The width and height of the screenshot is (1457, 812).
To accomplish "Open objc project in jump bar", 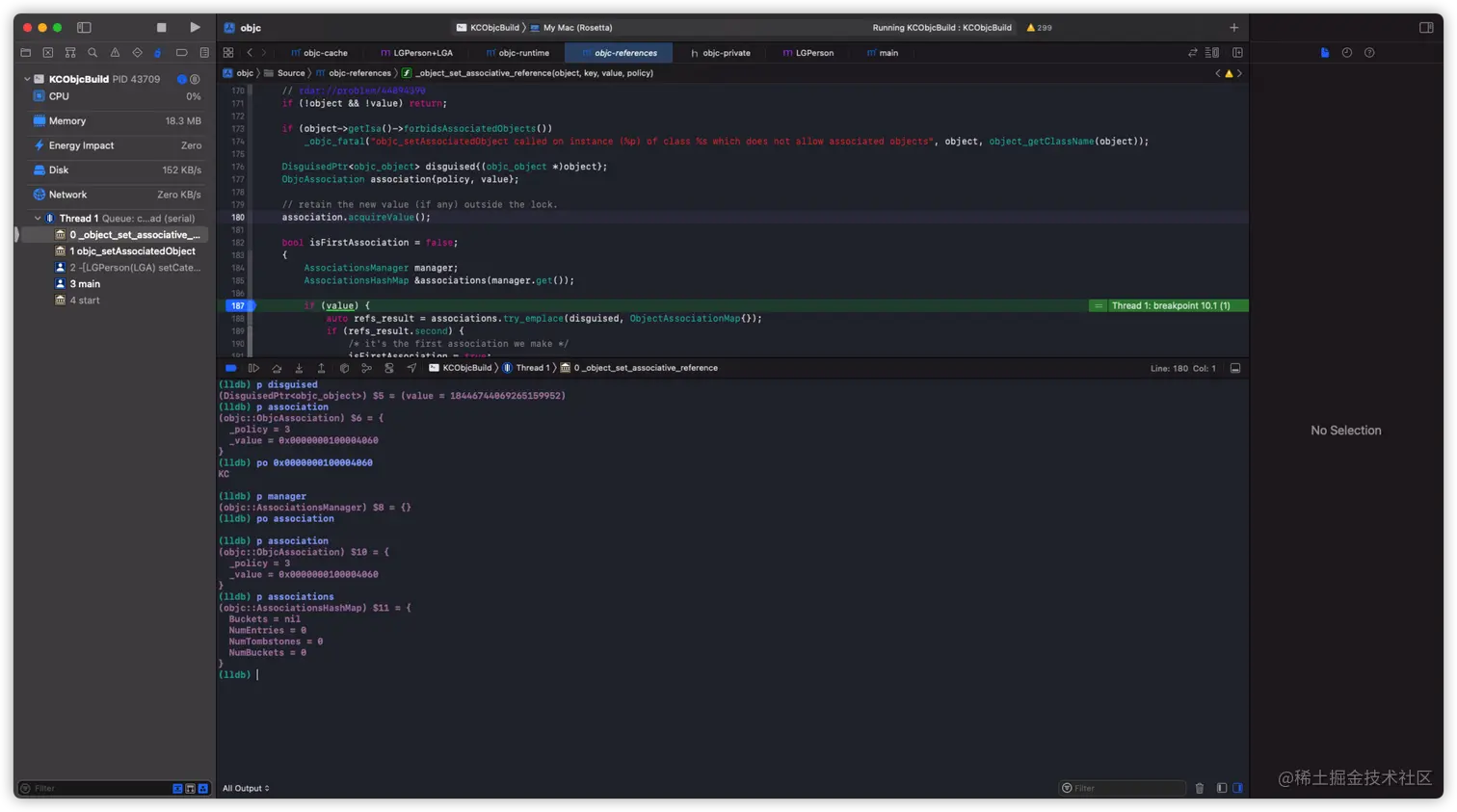I will 239,73.
